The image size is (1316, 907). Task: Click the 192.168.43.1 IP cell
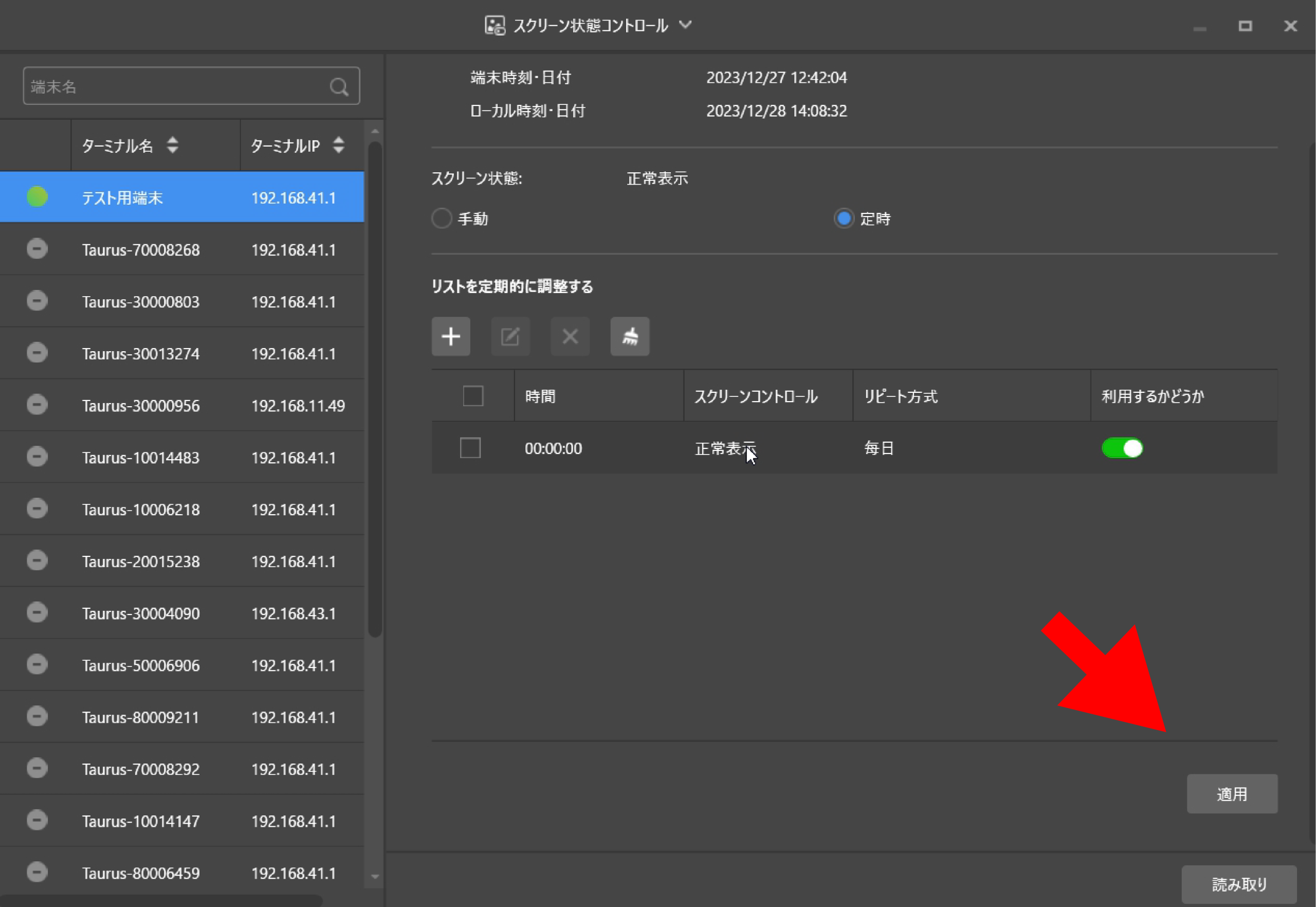coord(293,613)
